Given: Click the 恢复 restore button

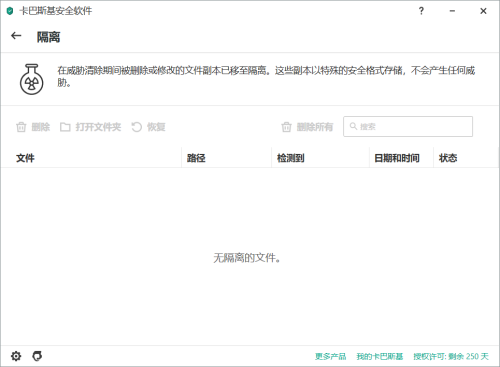Looking at the screenshot, I should [148, 127].
